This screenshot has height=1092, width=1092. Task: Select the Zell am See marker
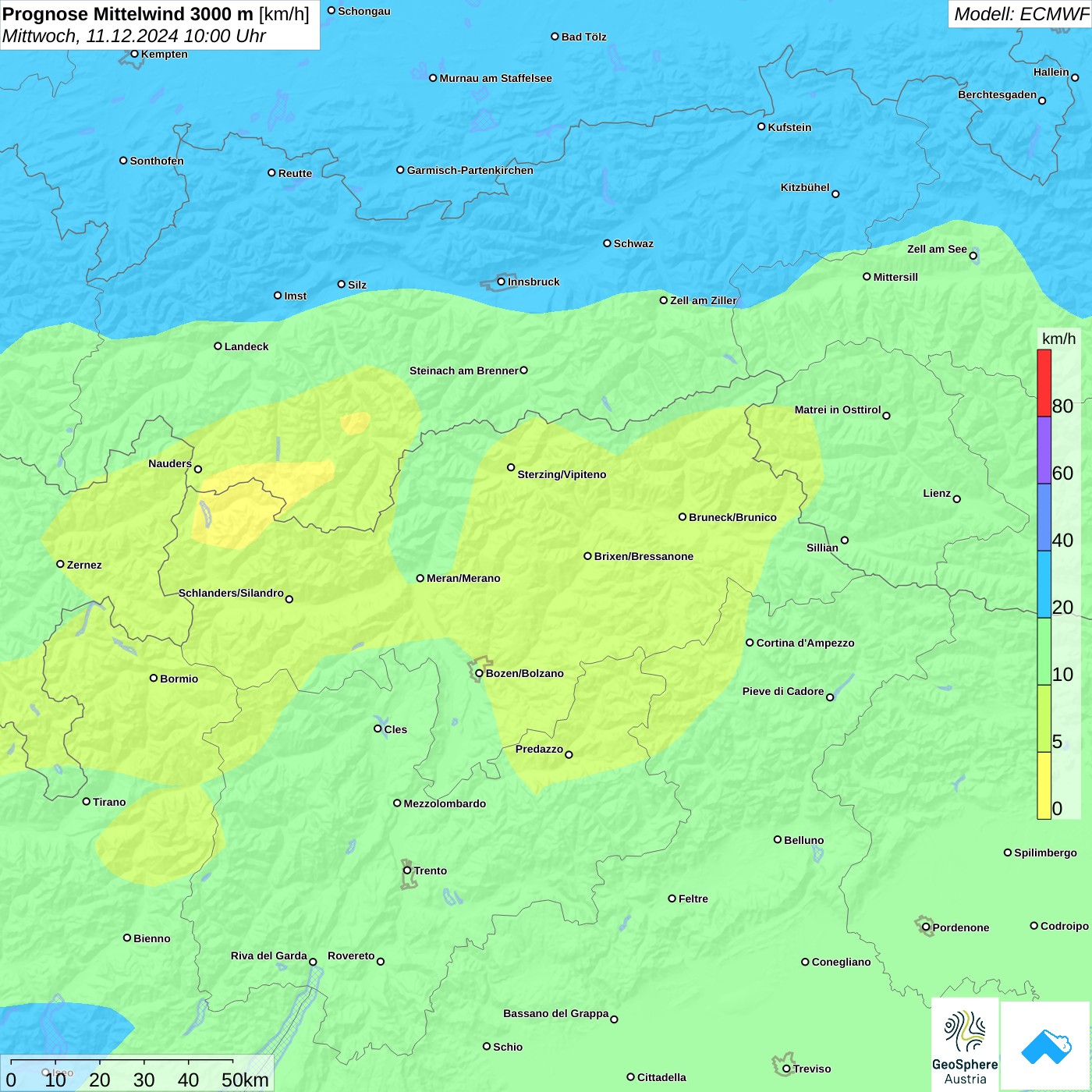[x=973, y=255]
